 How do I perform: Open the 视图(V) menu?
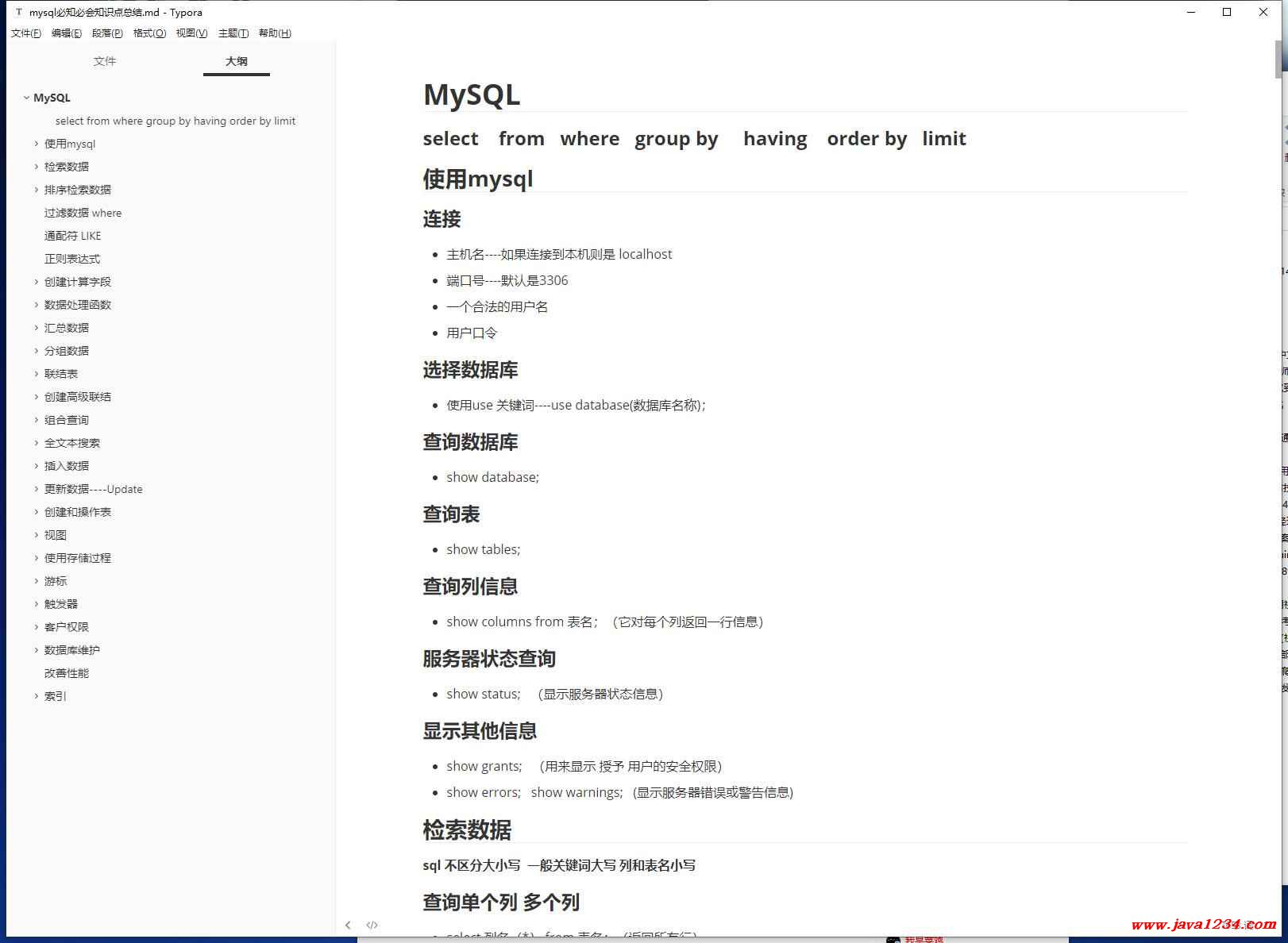(191, 33)
